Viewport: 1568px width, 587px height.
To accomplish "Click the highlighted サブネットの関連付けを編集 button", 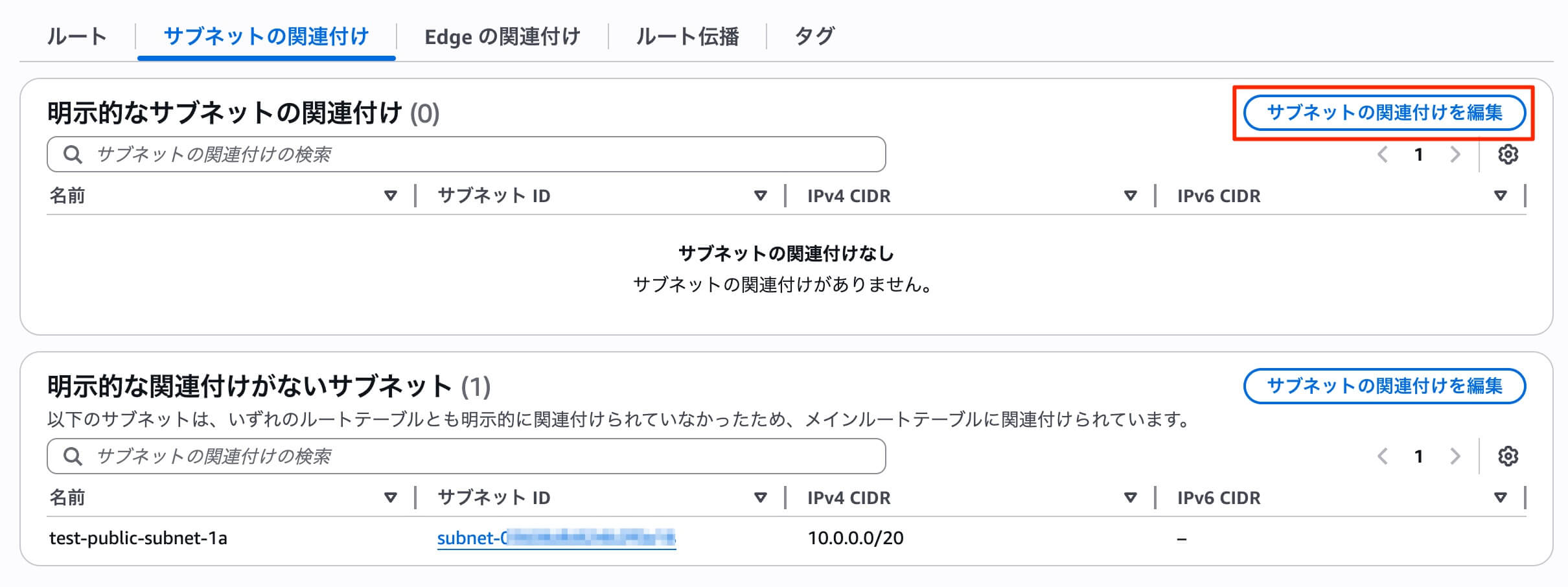I will coord(1386,112).
